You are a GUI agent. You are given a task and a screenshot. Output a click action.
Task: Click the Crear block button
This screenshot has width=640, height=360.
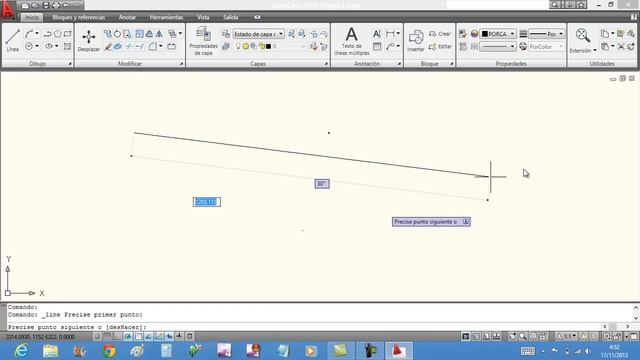pyautogui.click(x=440, y=34)
